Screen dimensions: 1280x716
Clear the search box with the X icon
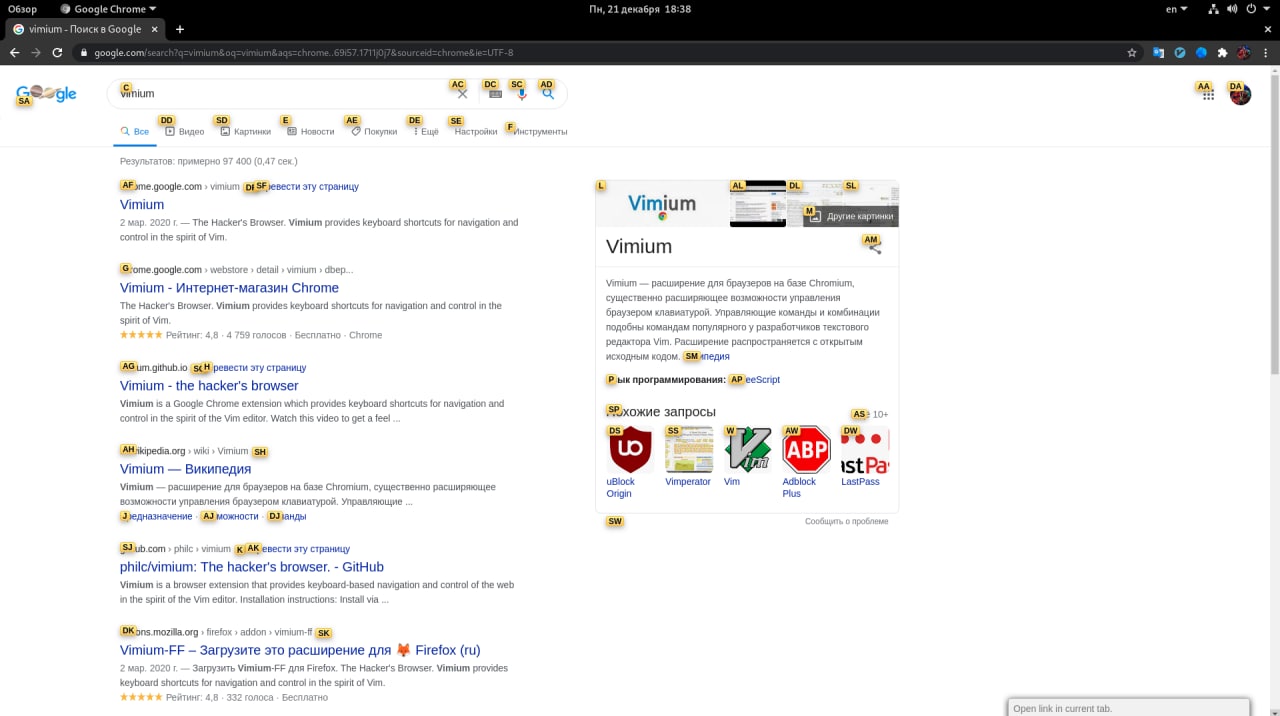(462, 94)
